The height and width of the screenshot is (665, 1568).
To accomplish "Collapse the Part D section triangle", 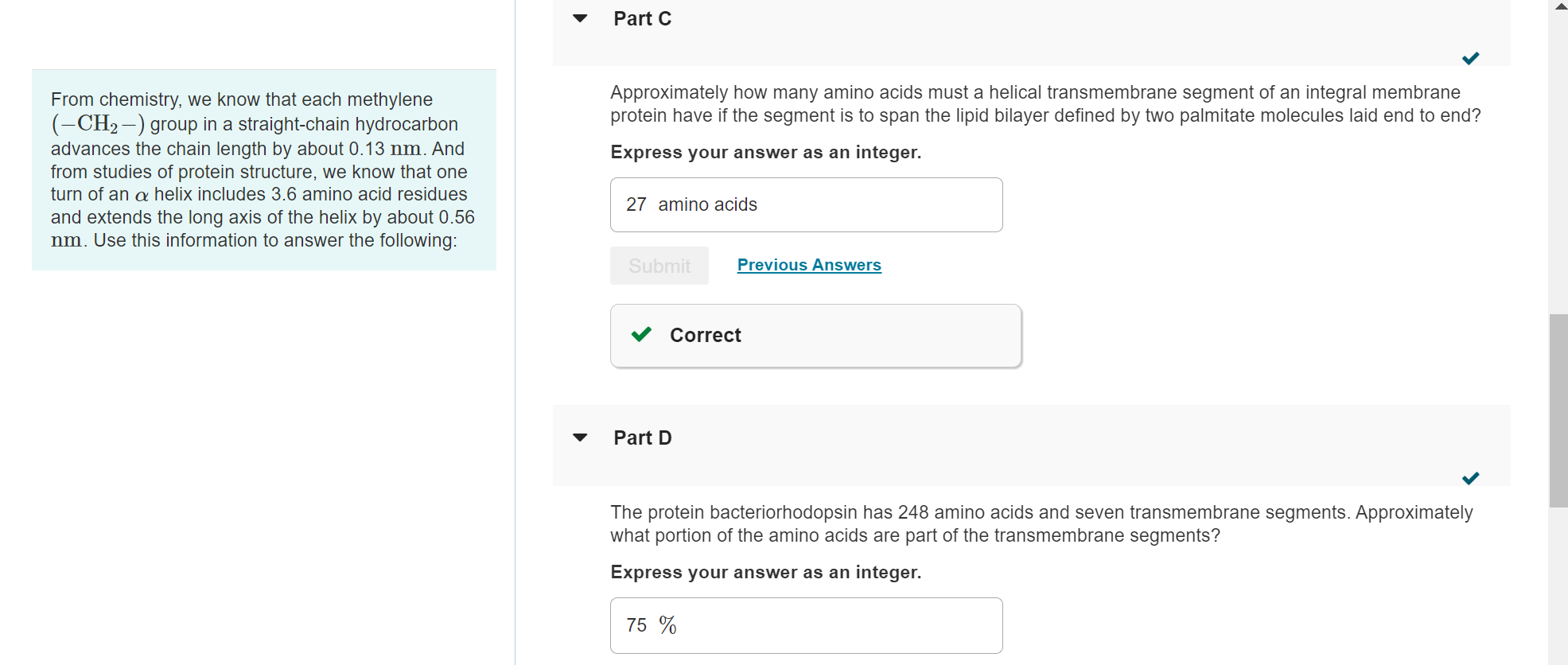I will (x=580, y=437).
